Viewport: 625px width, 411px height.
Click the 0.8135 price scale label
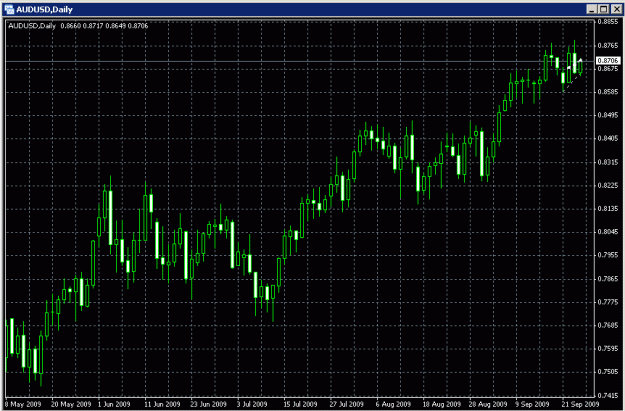608,208
